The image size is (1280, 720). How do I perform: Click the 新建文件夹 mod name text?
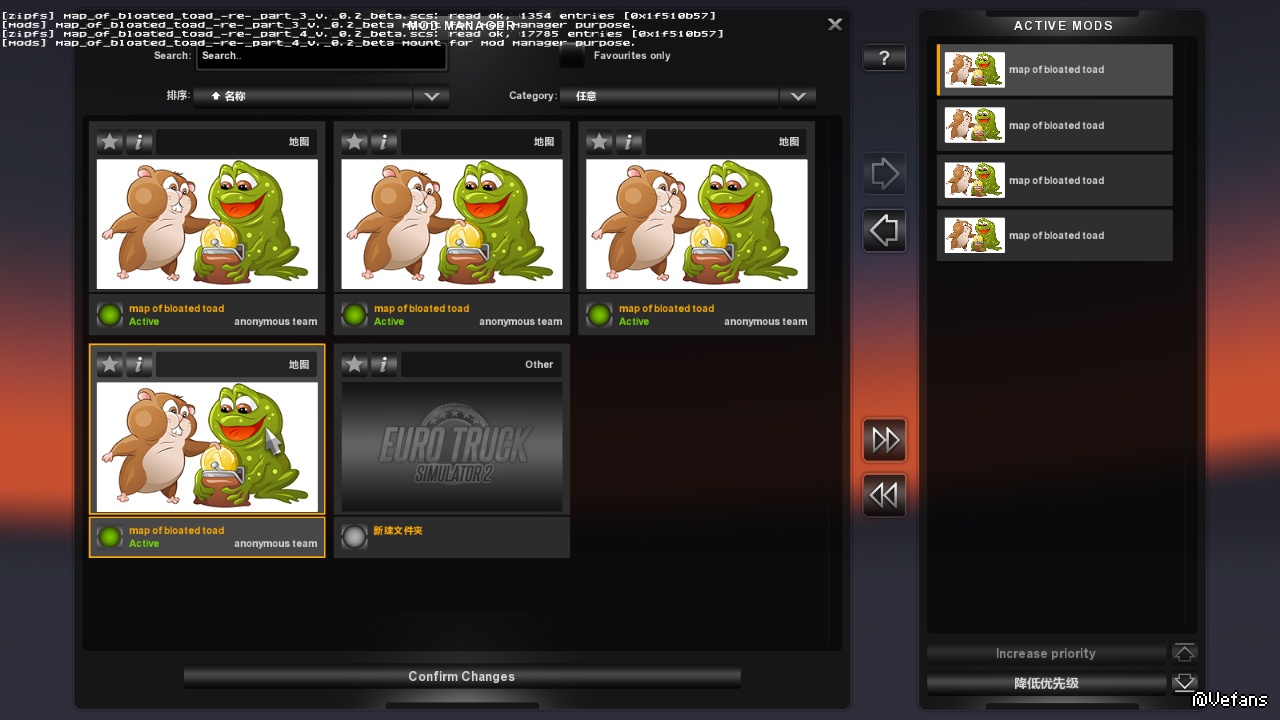click(x=398, y=531)
